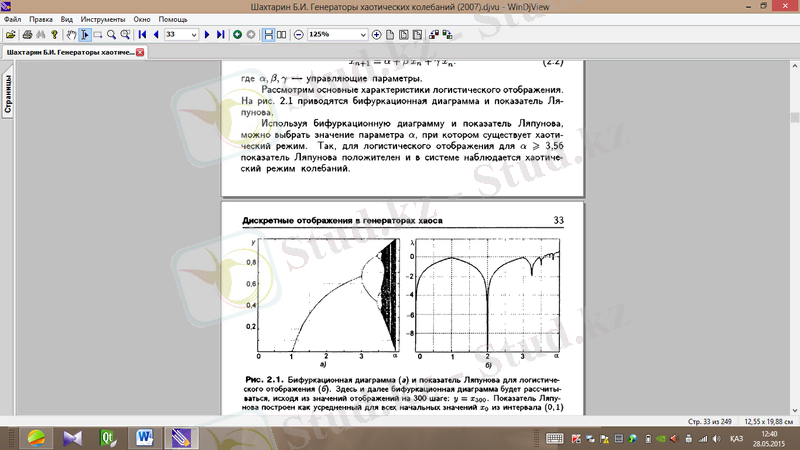Screen dimensions: 800x450
Task: Go to the next page arrow
Action: click(207, 34)
